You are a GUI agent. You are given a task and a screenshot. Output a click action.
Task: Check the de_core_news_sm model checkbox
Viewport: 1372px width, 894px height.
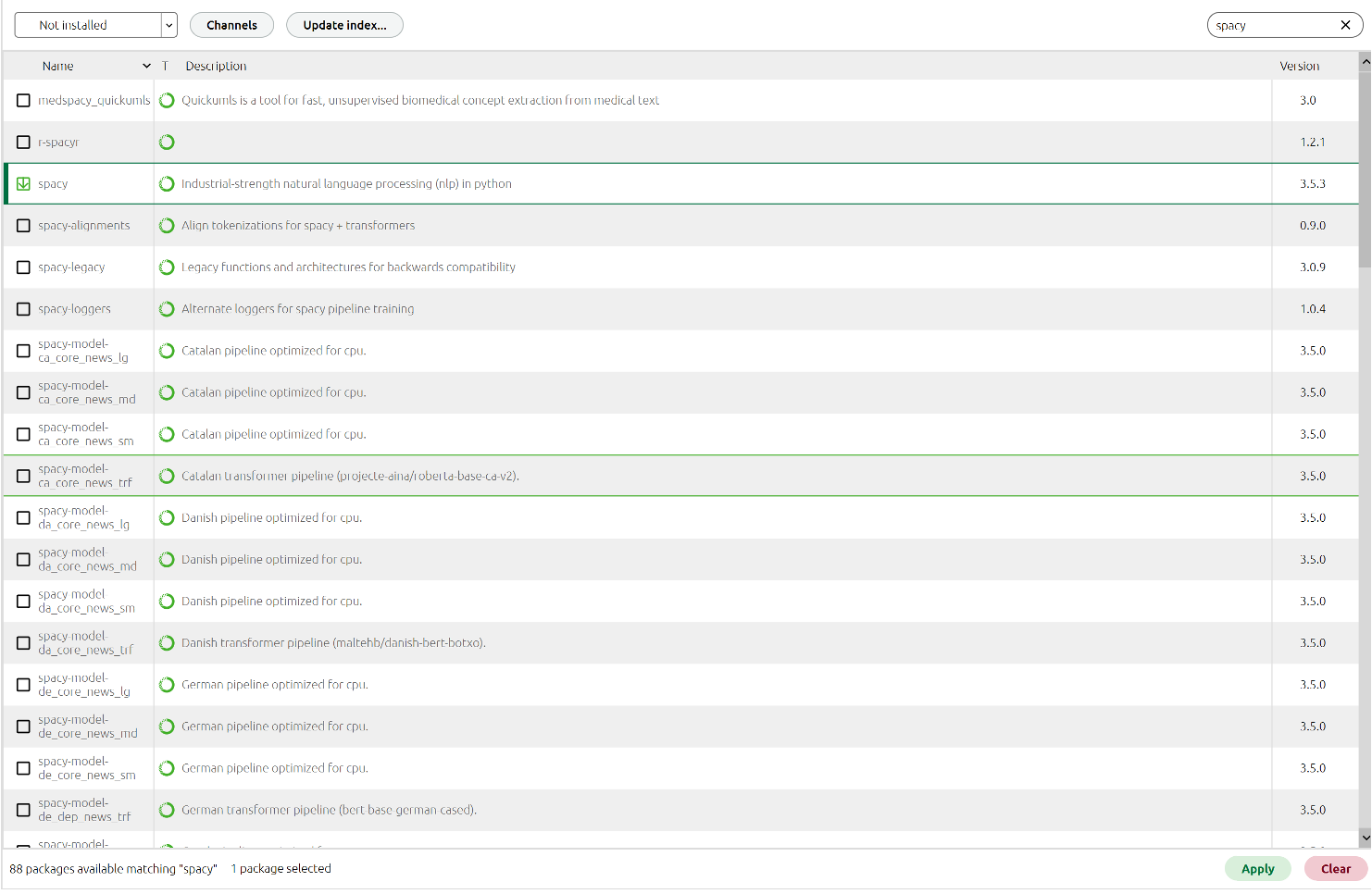[24, 768]
